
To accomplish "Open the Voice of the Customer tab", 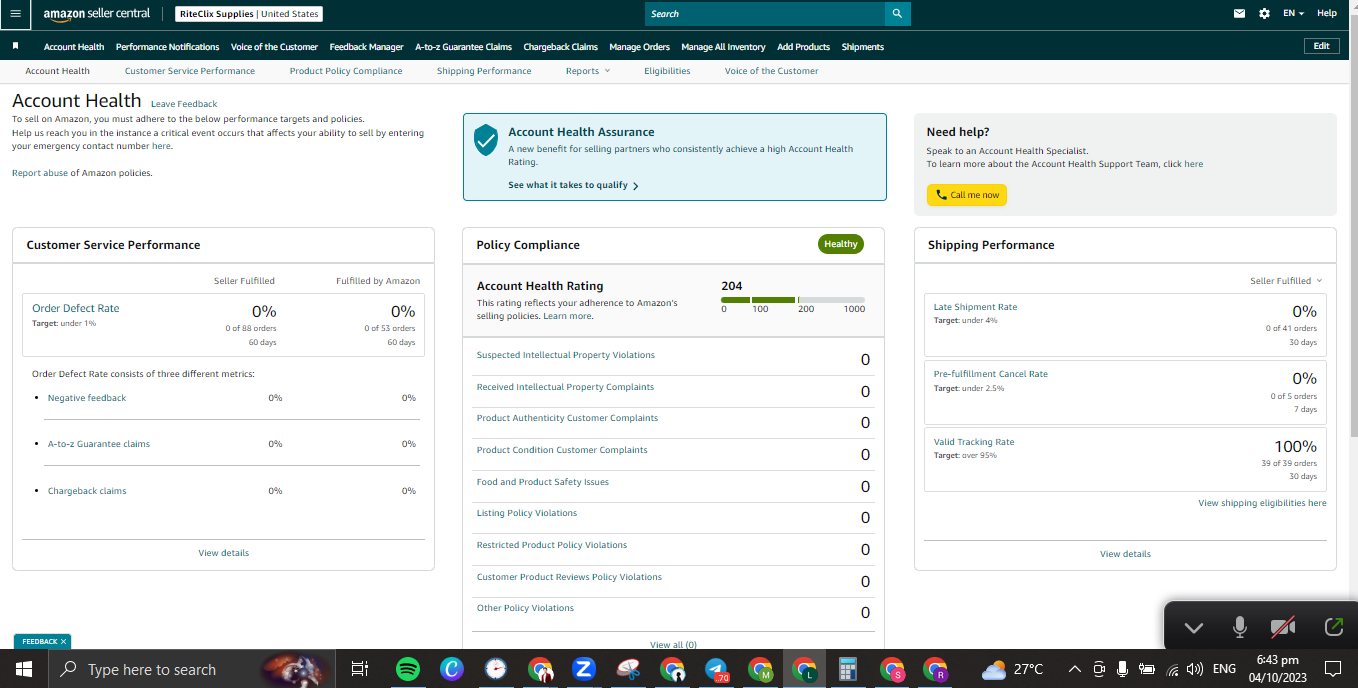I will coord(771,71).
